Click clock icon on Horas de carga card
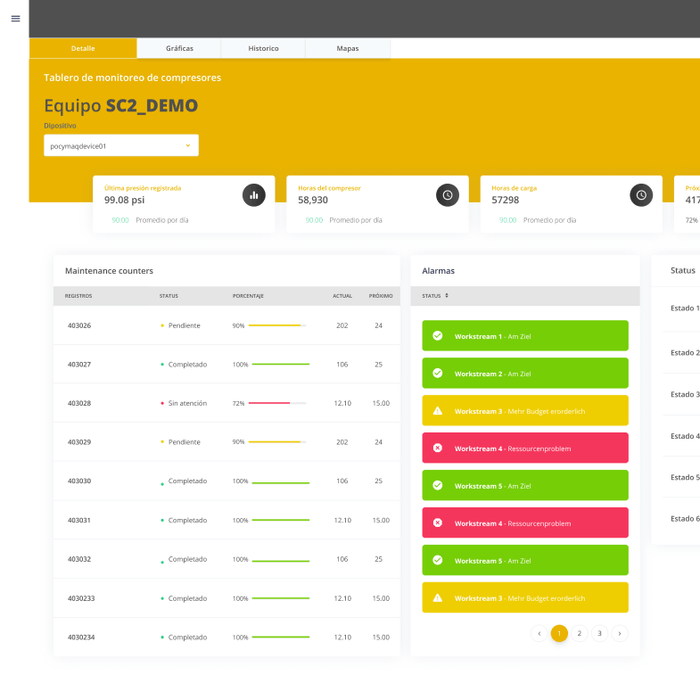 tap(641, 195)
